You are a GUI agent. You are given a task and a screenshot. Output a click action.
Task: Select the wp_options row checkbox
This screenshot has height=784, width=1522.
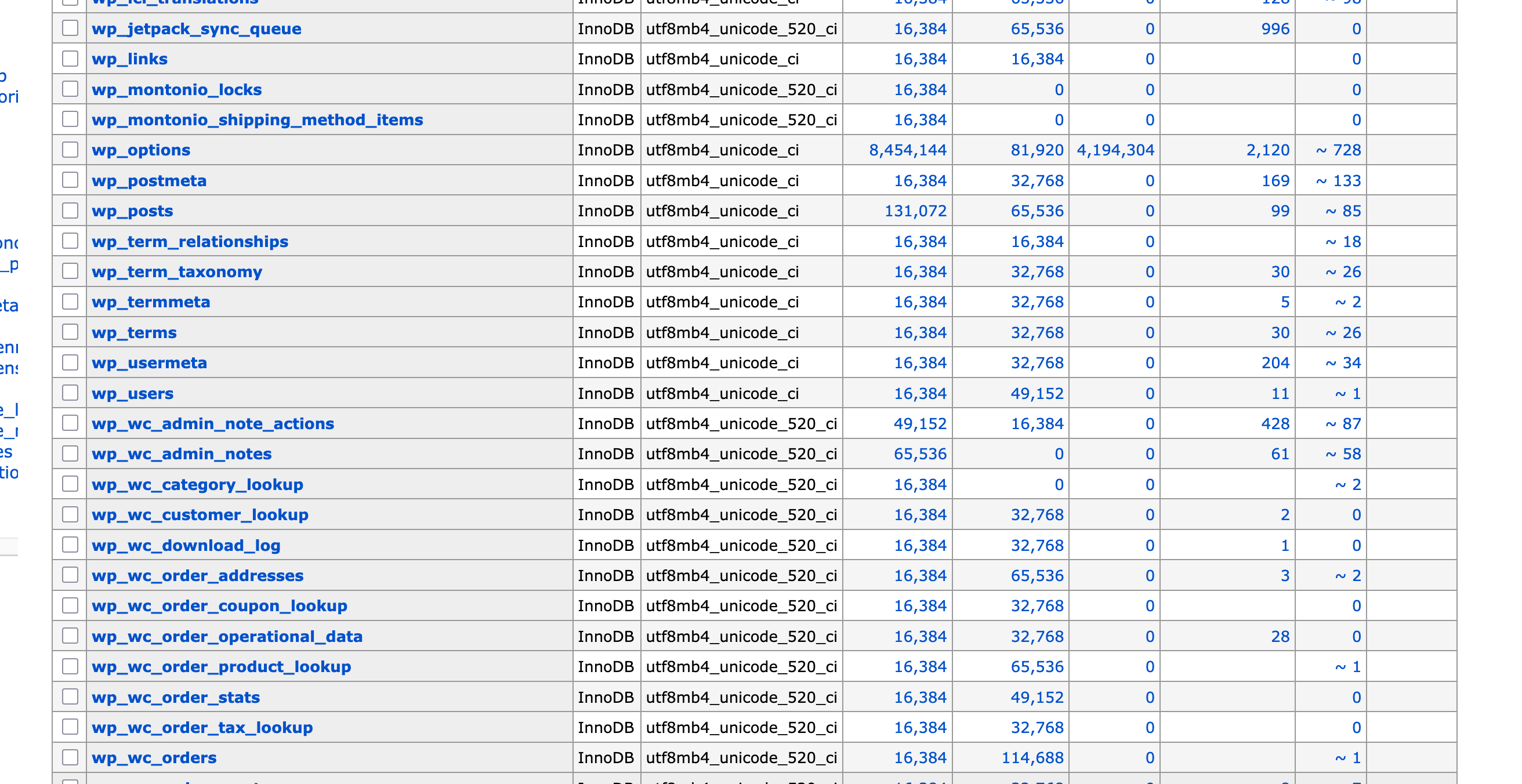[70, 150]
